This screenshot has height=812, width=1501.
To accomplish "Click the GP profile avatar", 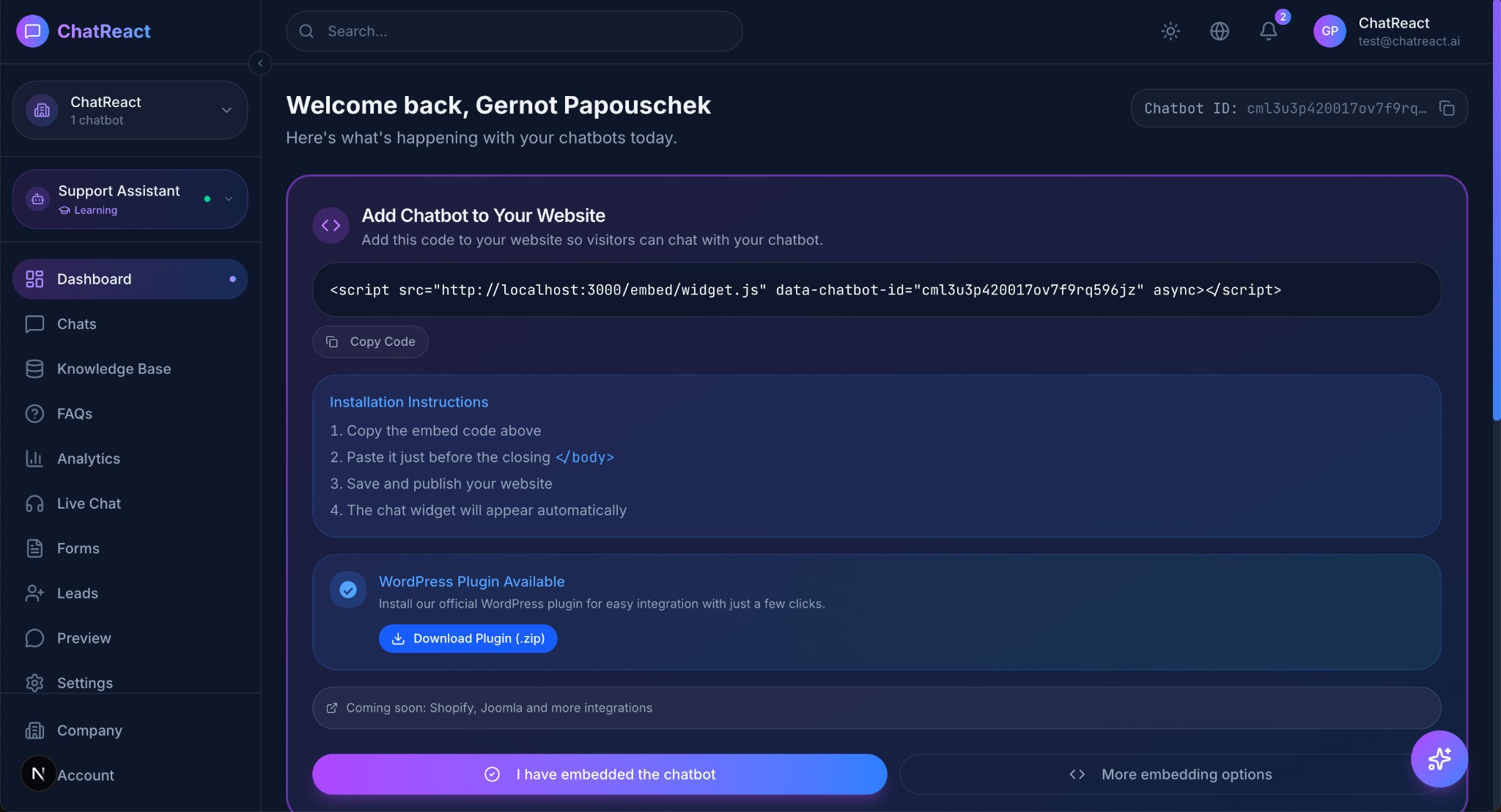I will [x=1329, y=31].
